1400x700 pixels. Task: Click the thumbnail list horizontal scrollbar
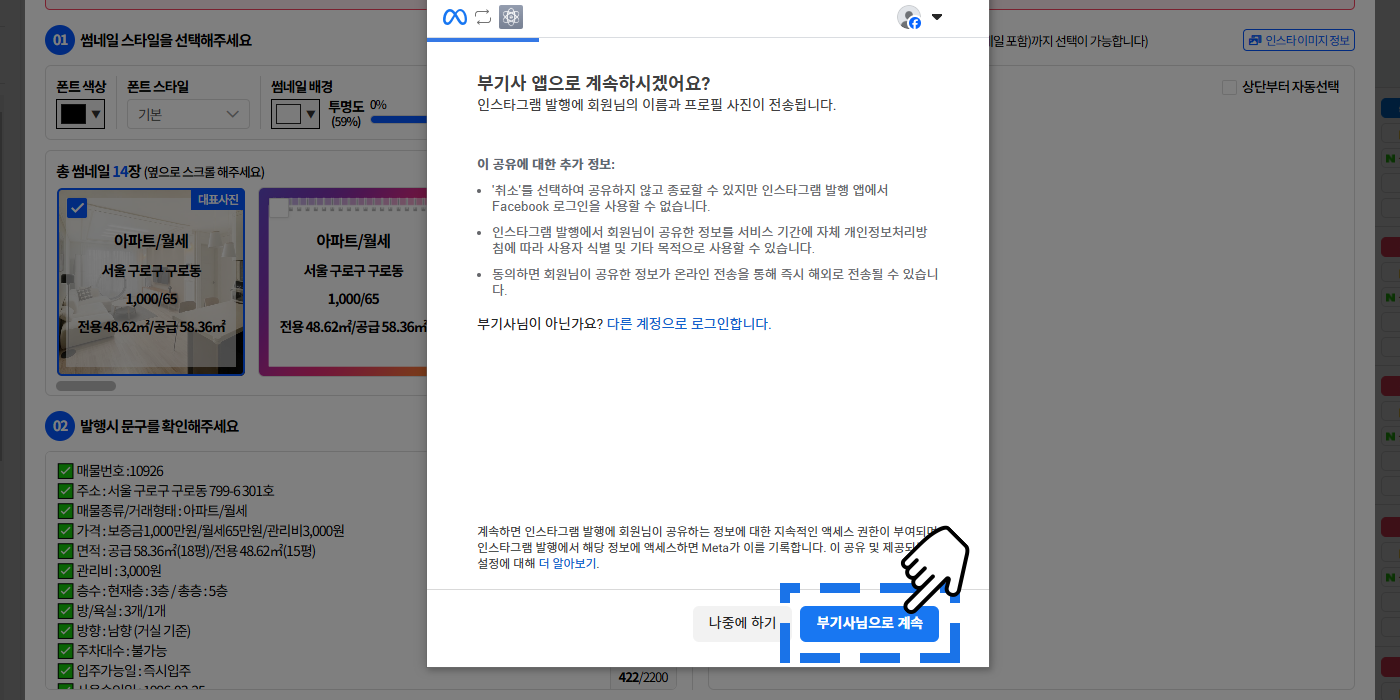click(86, 385)
